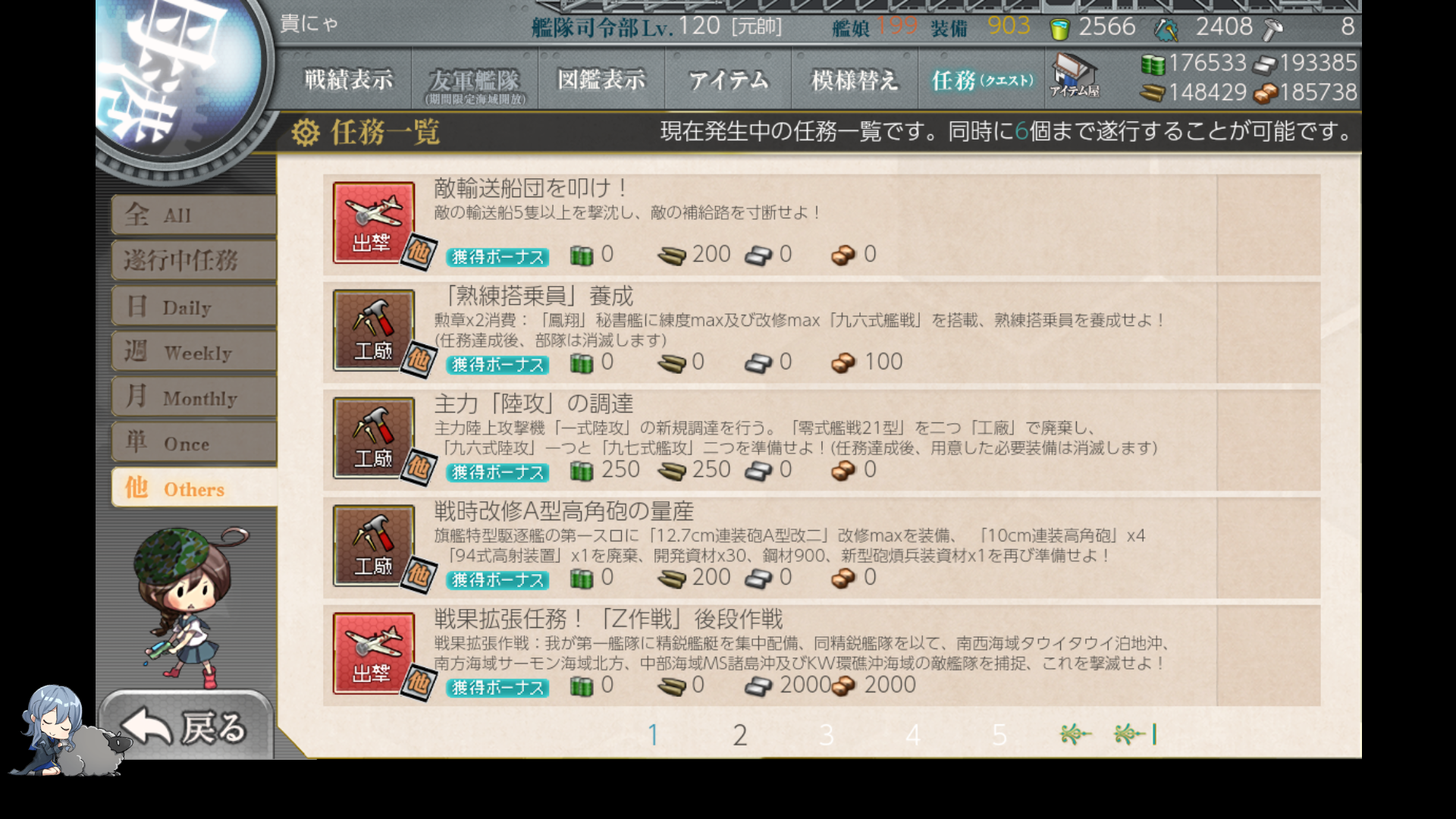Go to next quest page arrow

point(1075,734)
